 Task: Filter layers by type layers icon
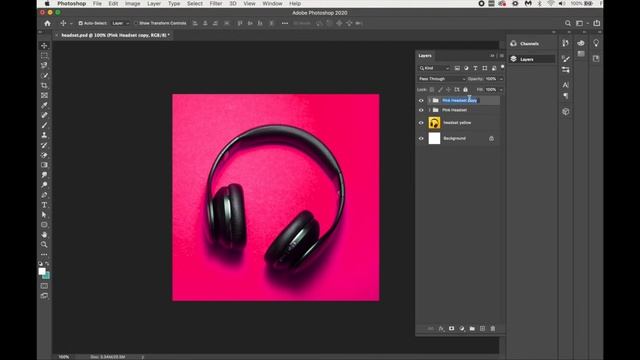click(x=475, y=68)
